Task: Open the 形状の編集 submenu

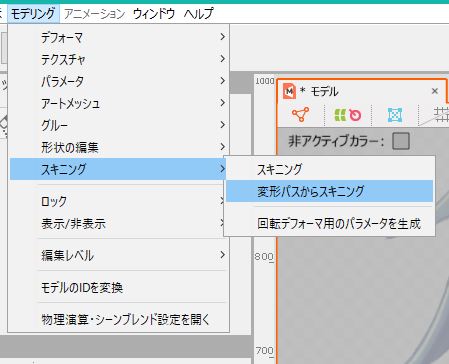Action: coord(119,147)
